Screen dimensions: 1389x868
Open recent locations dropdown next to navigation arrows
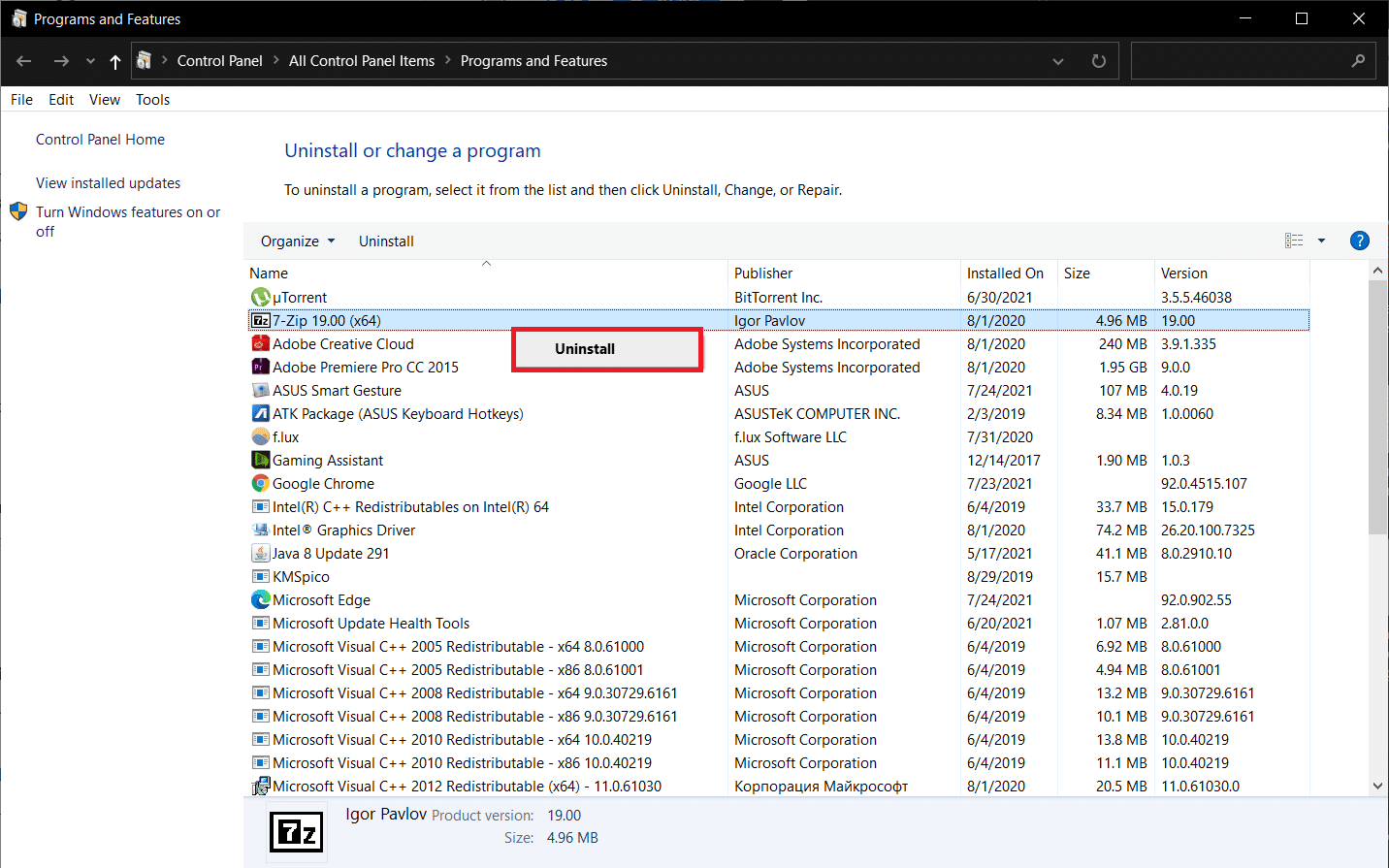(90, 61)
